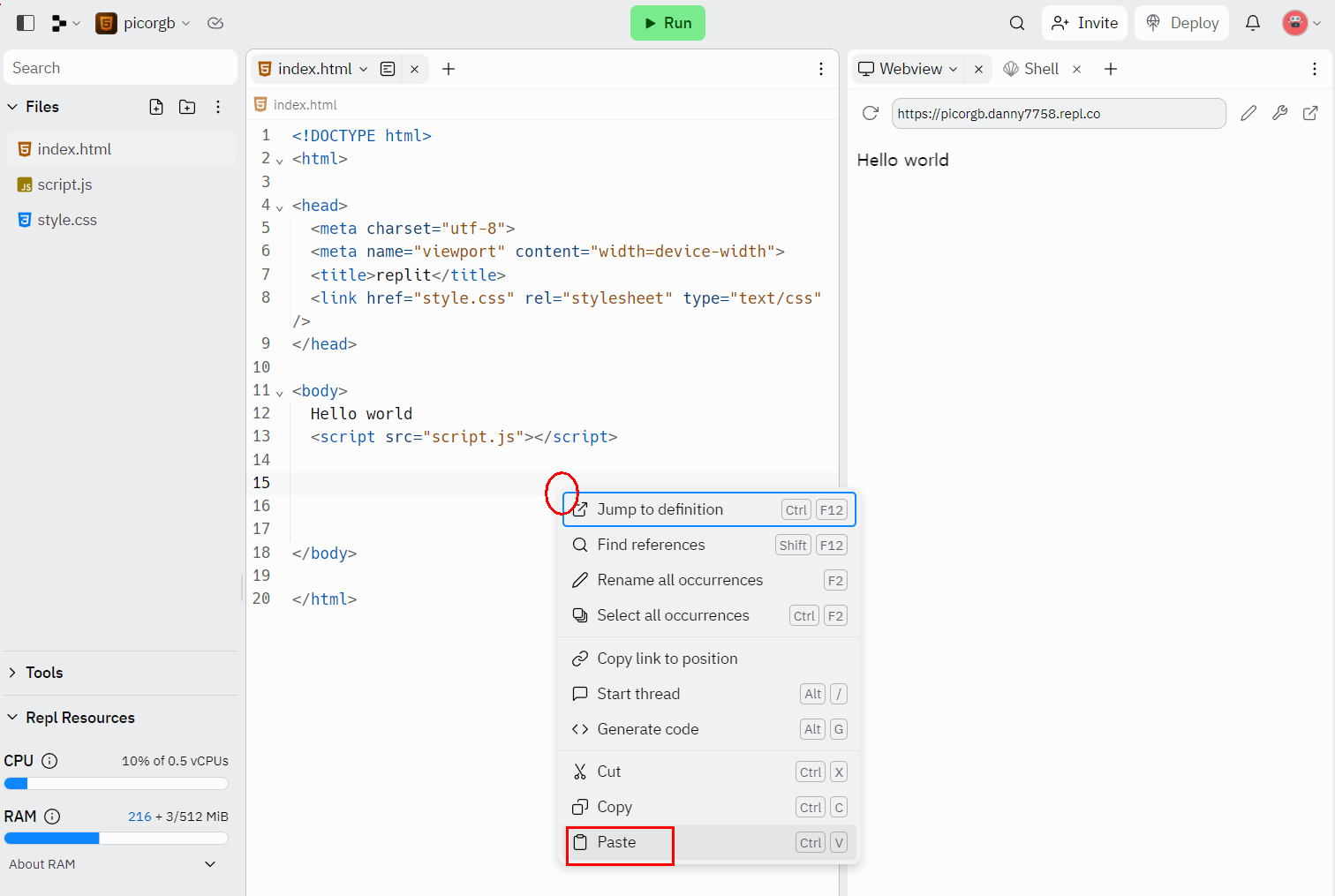Add a new tab in the right pane

tap(1111, 69)
